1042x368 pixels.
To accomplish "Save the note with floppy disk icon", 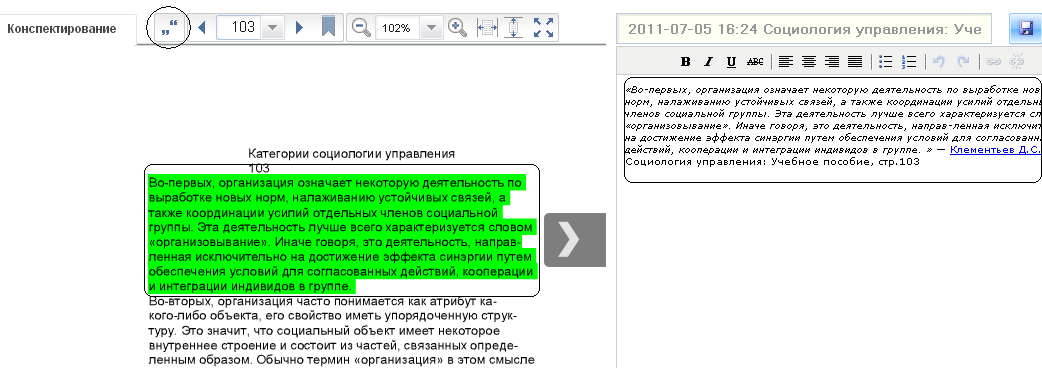I will pyautogui.click(x=1027, y=29).
